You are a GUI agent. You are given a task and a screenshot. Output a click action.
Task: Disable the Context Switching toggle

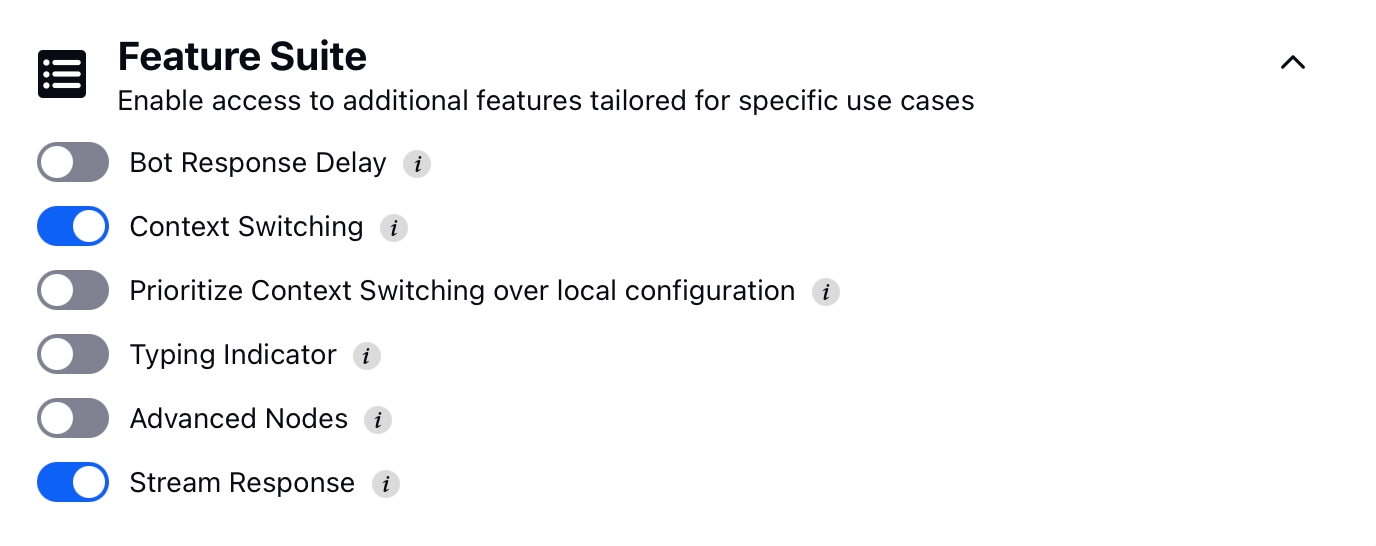point(73,226)
